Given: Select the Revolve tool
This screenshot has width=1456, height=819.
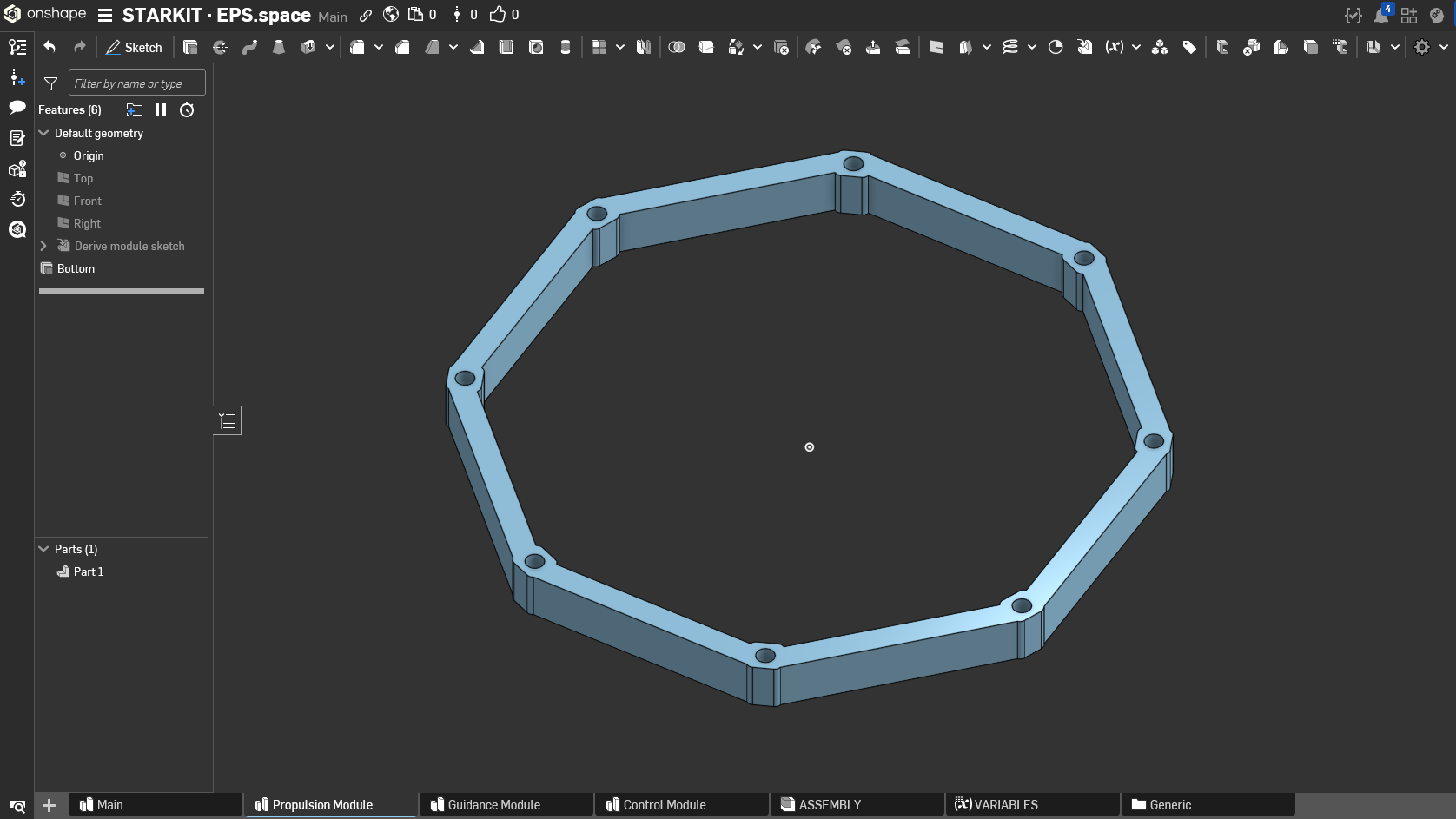Looking at the screenshot, I should pos(220,48).
